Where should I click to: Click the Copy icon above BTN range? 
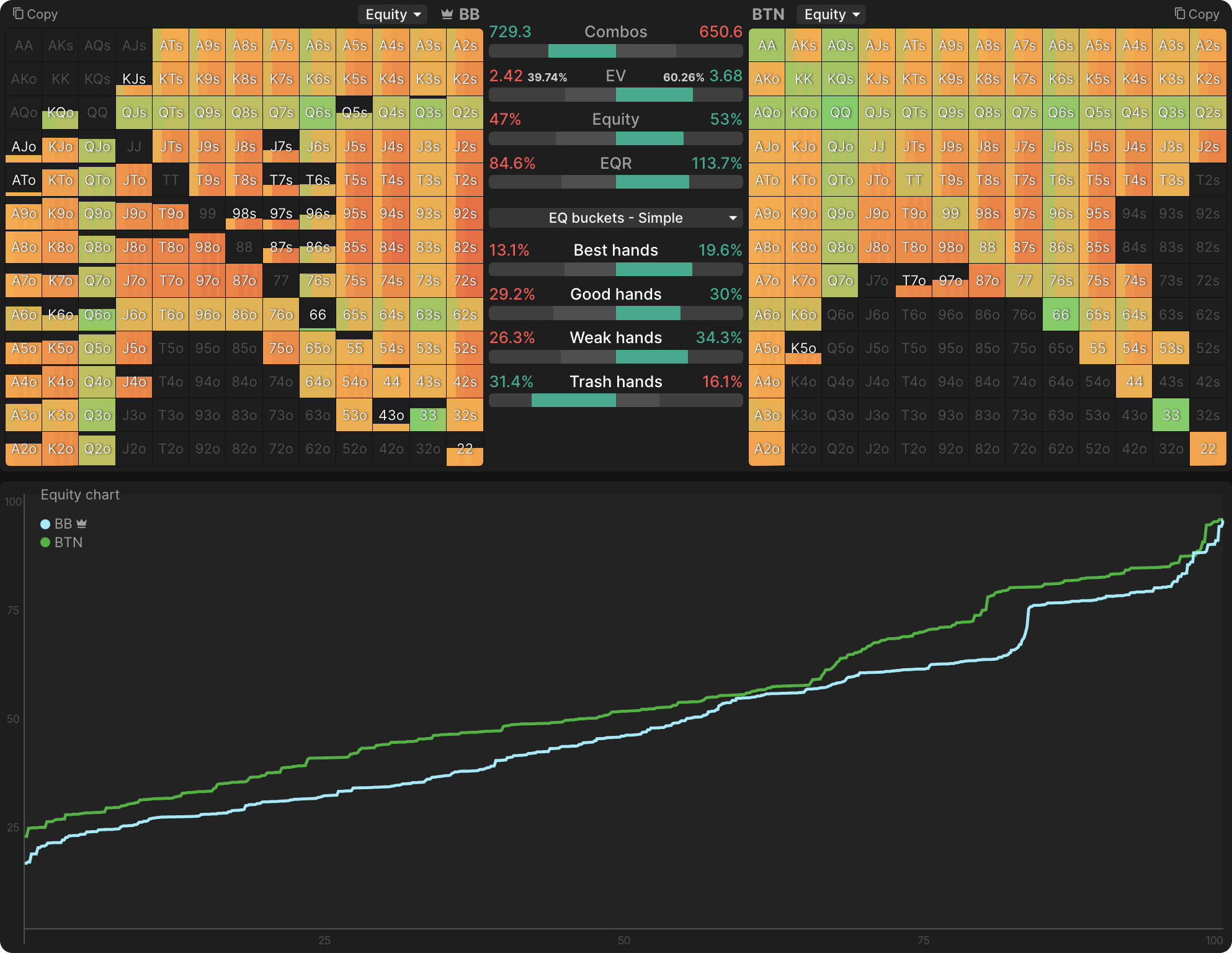click(x=1179, y=14)
